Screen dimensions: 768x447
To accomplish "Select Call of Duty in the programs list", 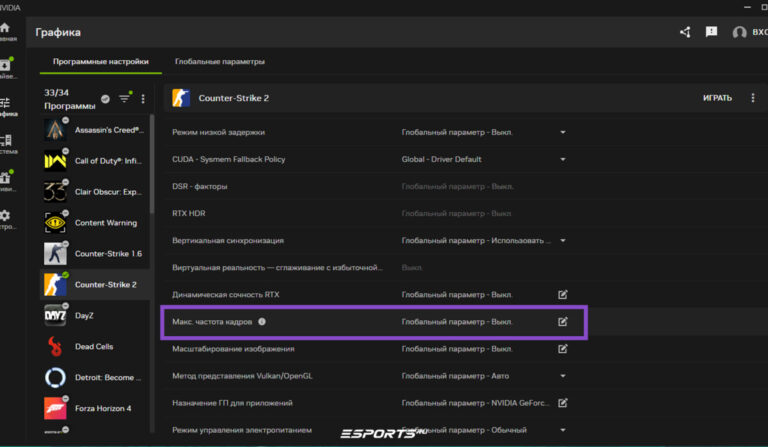I will point(95,161).
